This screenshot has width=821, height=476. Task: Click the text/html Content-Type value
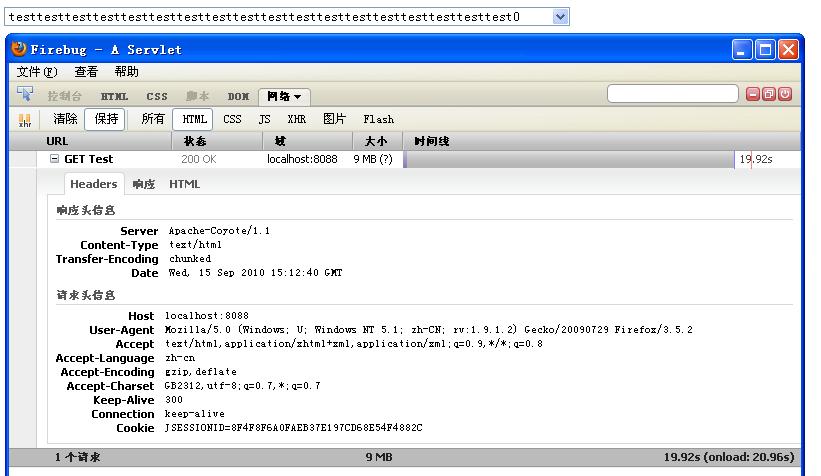(x=195, y=245)
